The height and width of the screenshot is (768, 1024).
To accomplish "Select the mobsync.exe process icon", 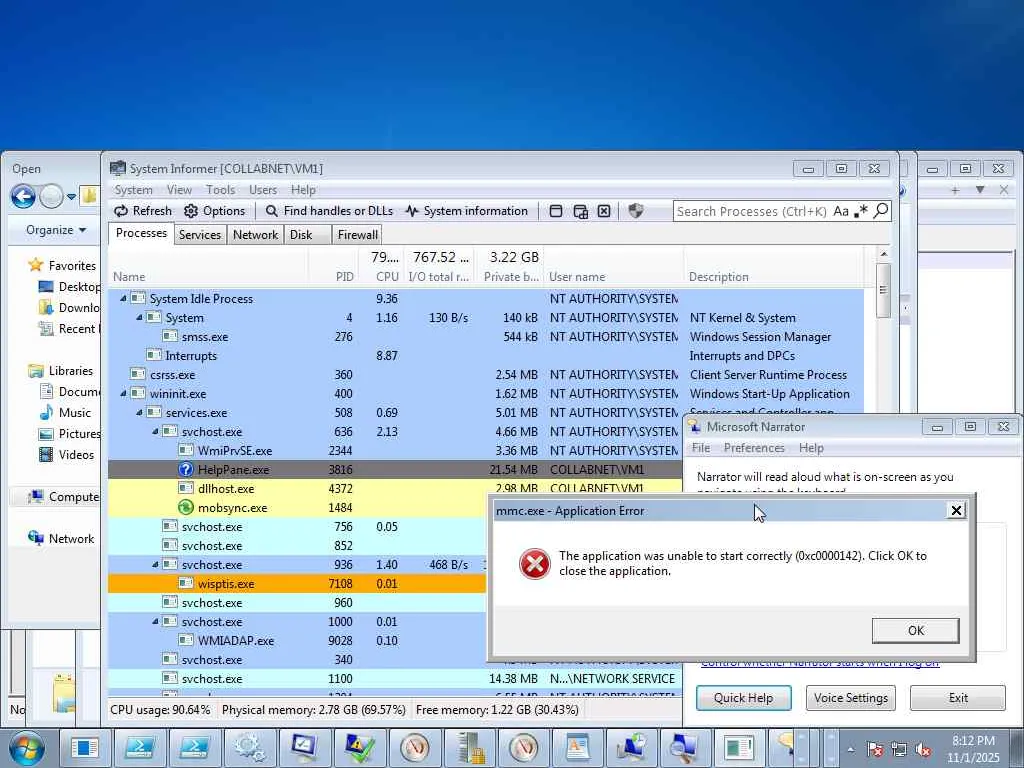I will (x=186, y=507).
